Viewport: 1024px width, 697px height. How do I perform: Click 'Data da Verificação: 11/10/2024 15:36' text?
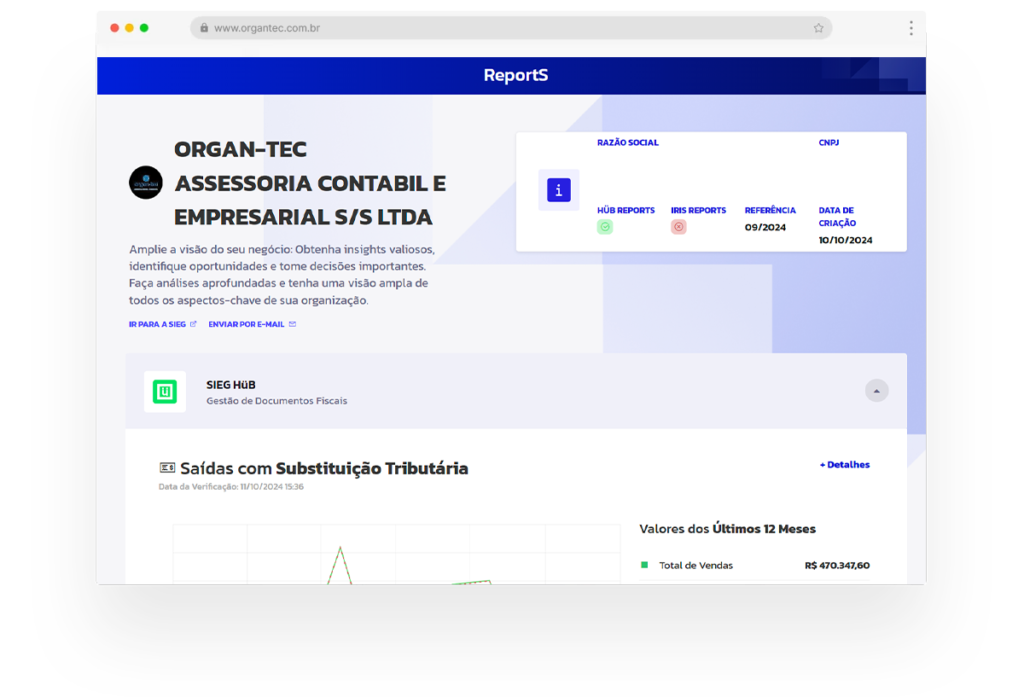coord(231,487)
